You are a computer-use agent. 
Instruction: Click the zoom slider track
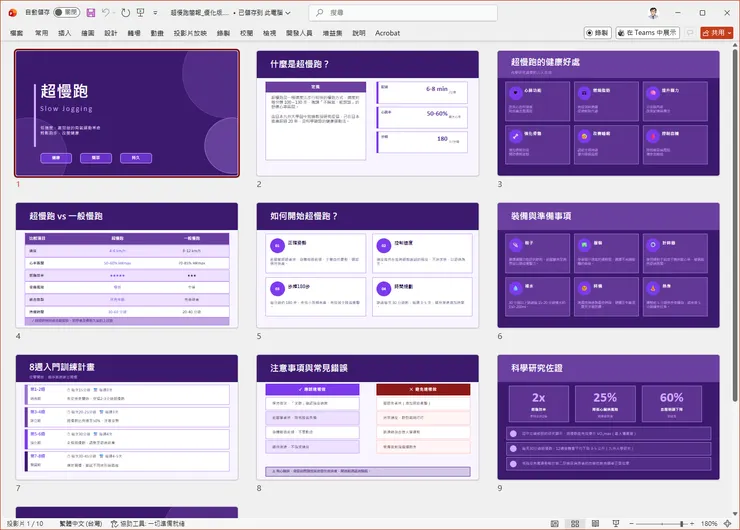(x=662, y=523)
